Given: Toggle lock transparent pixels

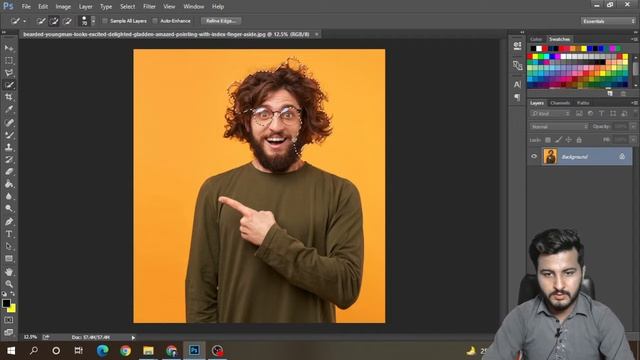Looking at the screenshot, I should pyautogui.click(x=548, y=140).
